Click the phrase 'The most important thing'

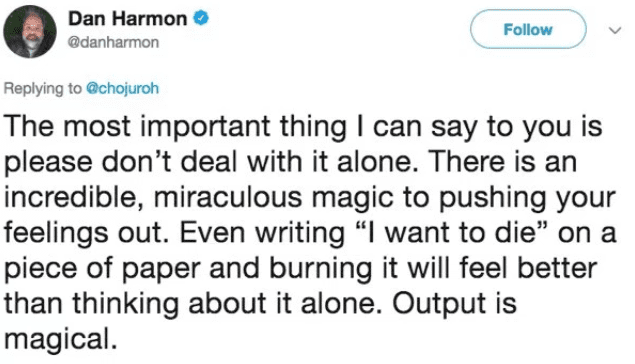point(176,127)
